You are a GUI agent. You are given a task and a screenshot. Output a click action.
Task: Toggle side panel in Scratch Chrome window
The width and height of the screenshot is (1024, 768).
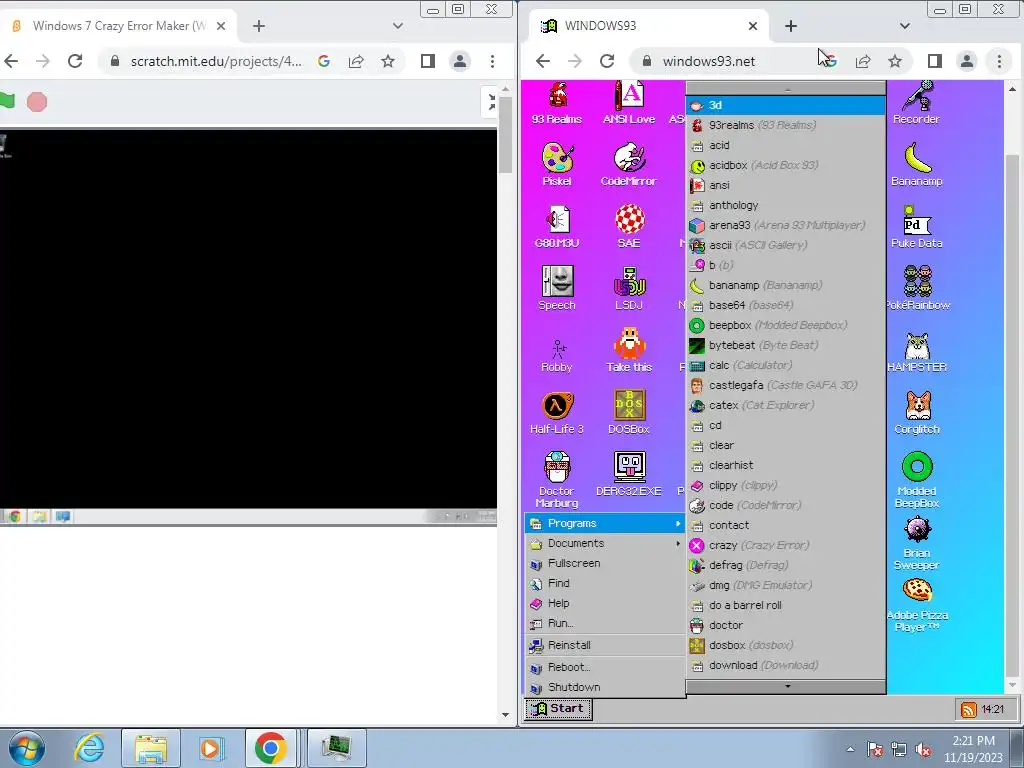tap(428, 61)
